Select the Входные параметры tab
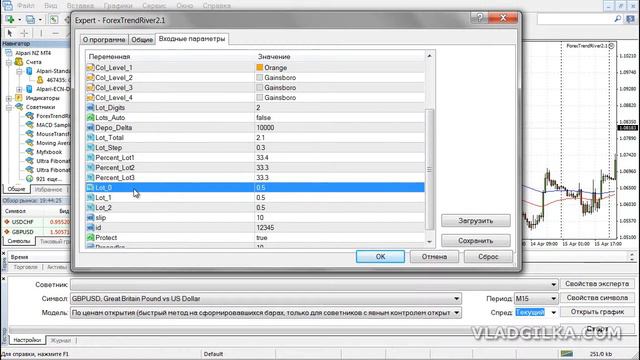The width and height of the screenshot is (640, 360). (x=192, y=39)
